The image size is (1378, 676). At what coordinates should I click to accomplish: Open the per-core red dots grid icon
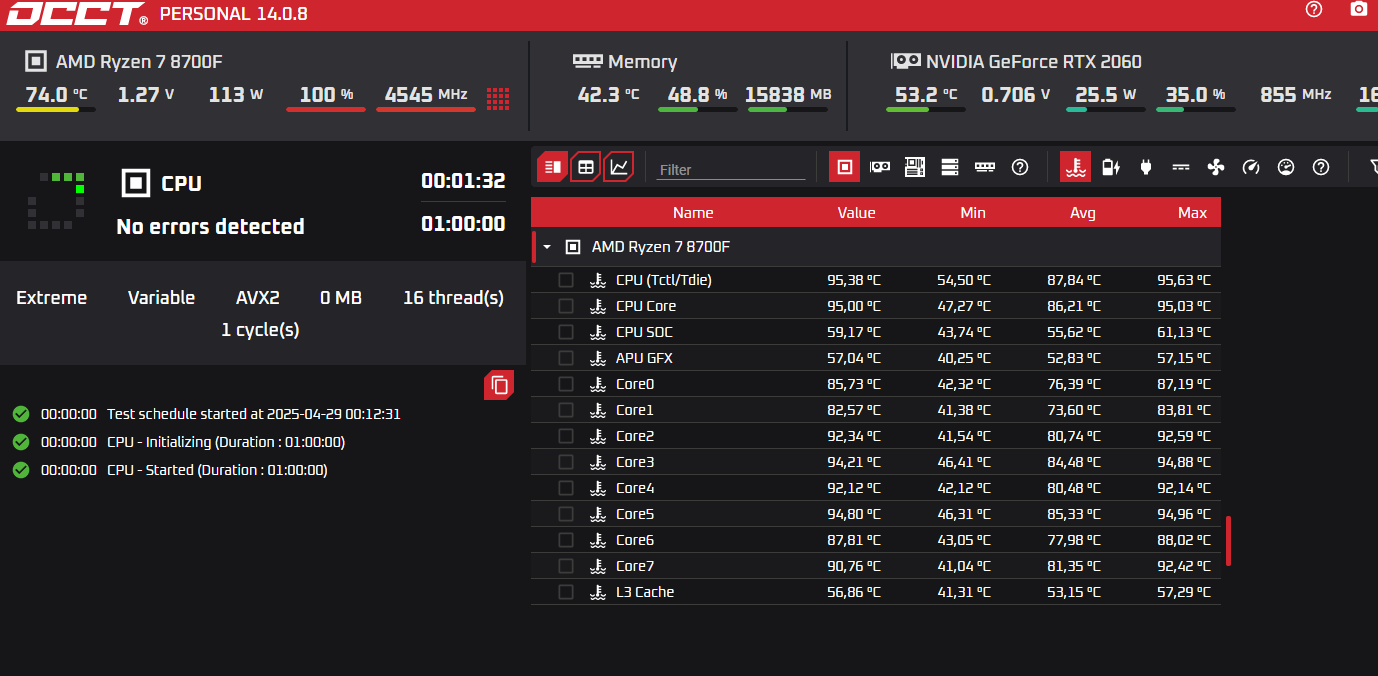click(x=498, y=97)
